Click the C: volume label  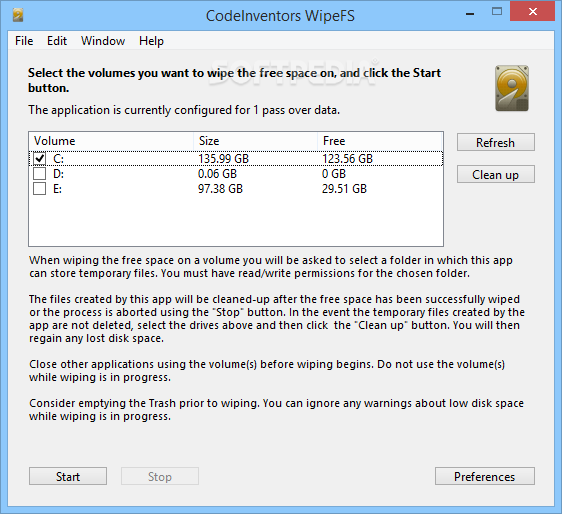58,159
